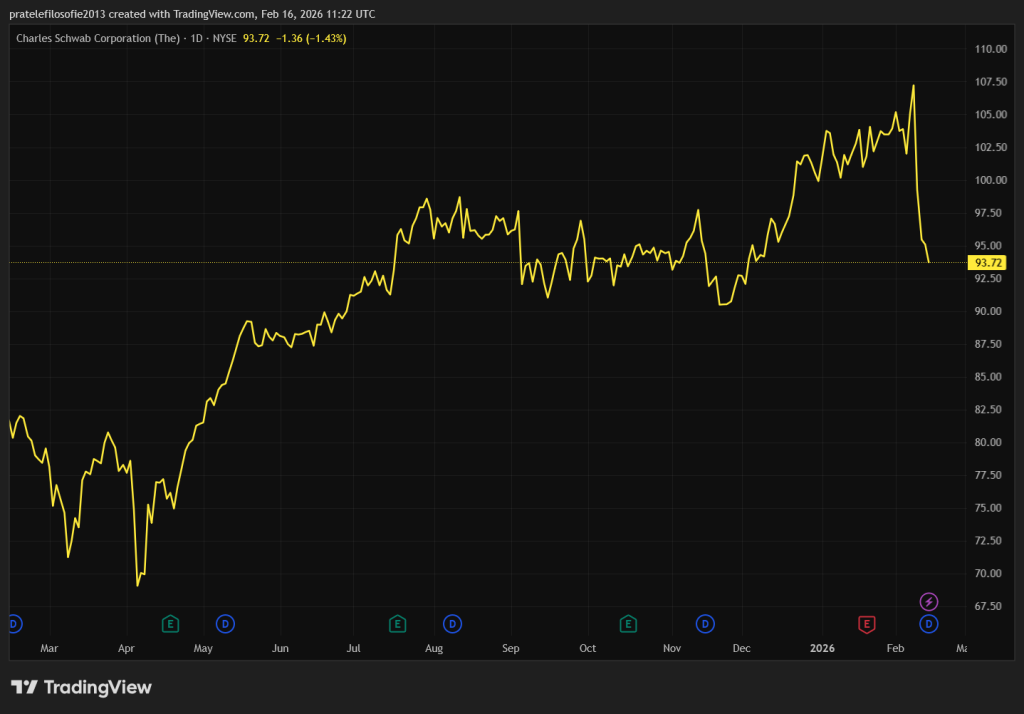This screenshot has width=1024, height=714.
Task: Click the NYSE exchange label in the header
Action: [x=223, y=38]
